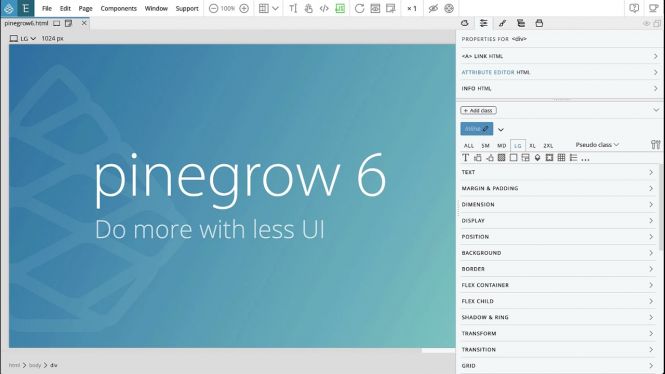The width and height of the screenshot is (665, 374).
Task: Click the grid category icon in properties
Action: pos(561,158)
